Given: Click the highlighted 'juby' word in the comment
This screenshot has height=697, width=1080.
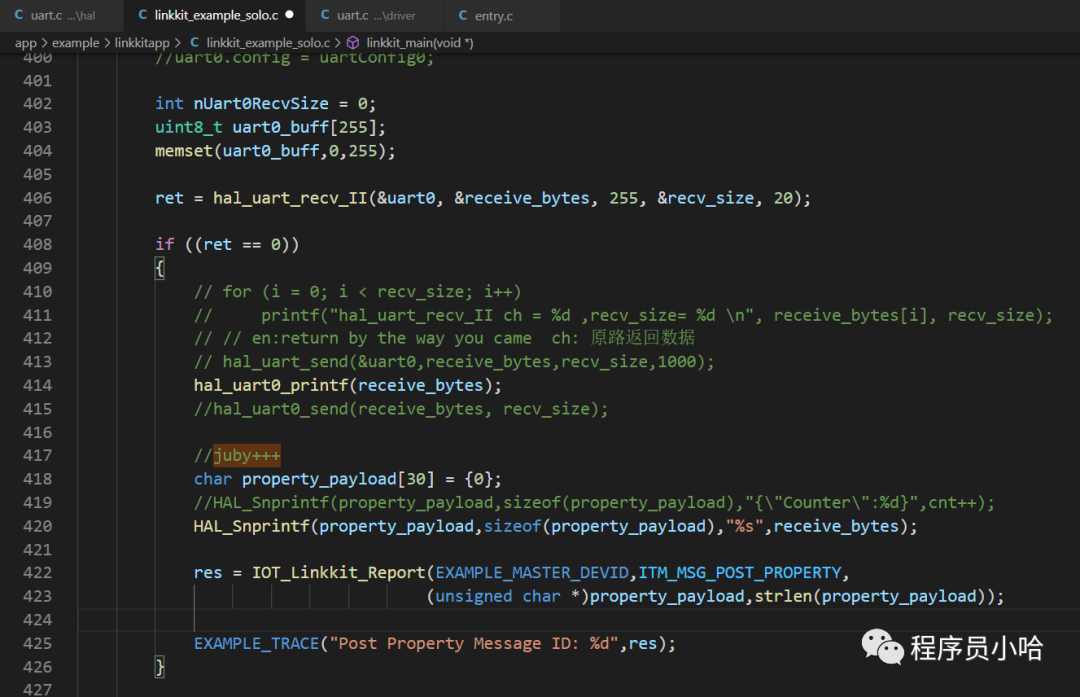Looking at the screenshot, I should [x=232, y=455].
